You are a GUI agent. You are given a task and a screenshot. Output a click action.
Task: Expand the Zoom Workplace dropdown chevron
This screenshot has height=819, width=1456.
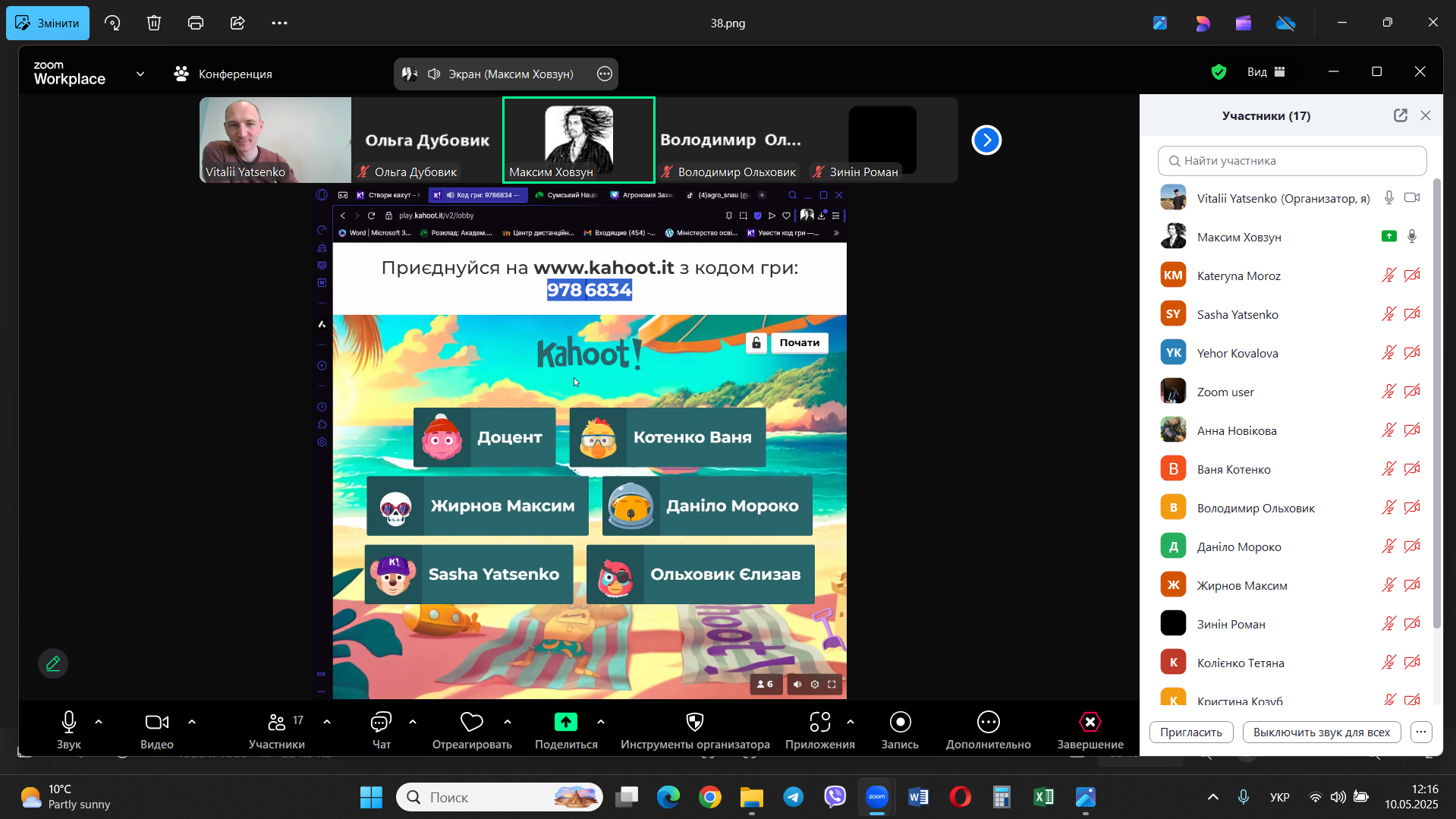140,74
